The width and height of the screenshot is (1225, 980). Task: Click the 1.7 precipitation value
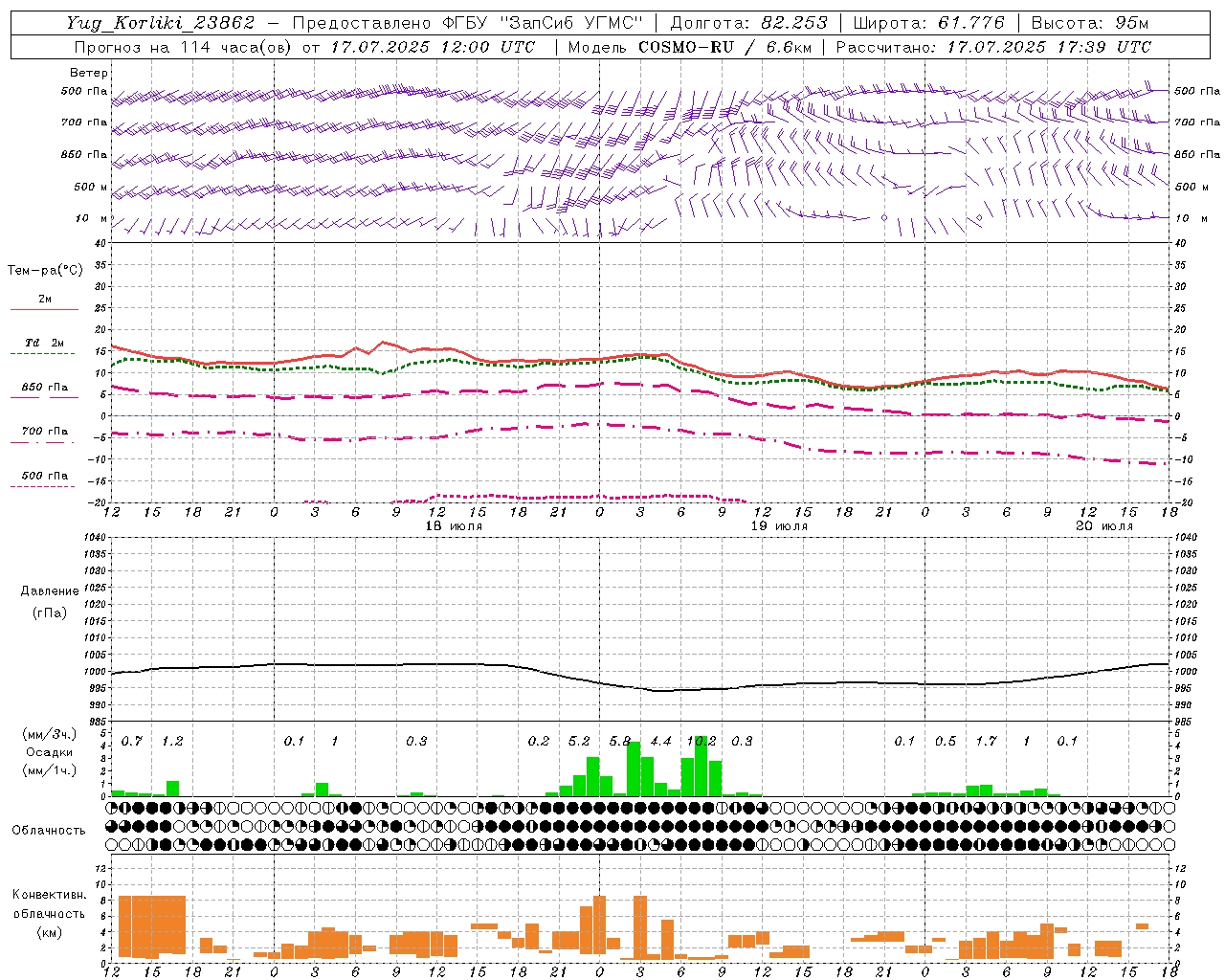pyautogui.click(x=986, y=742)
